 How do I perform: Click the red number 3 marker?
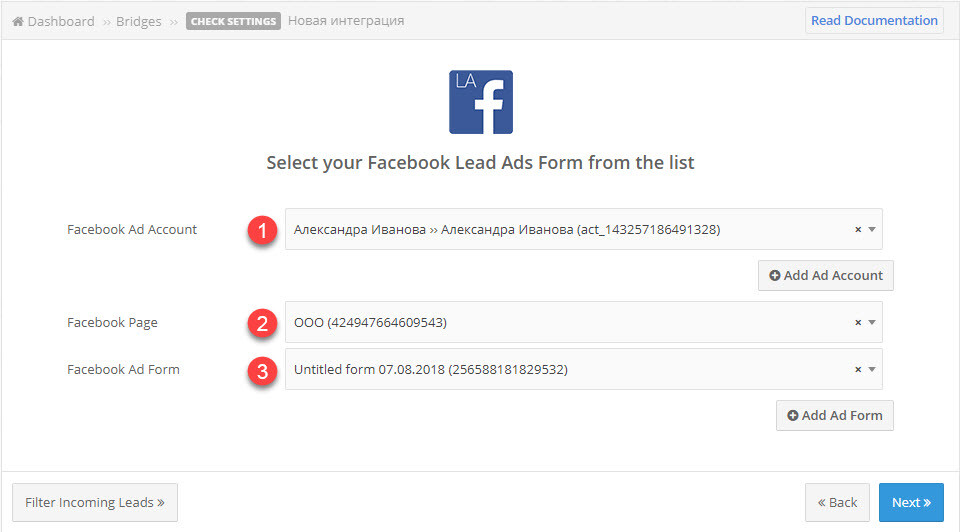pos(263,371)
